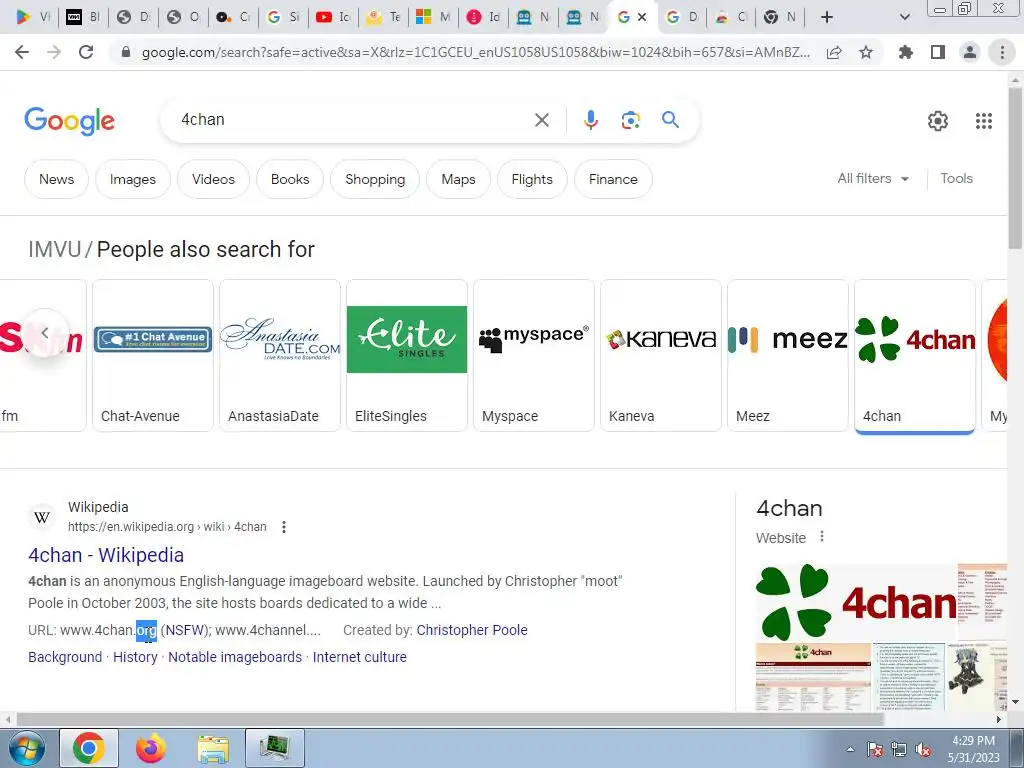Filter results by Finance
This screenshot has height=768, width=1024.
click(x=613, y=179)
